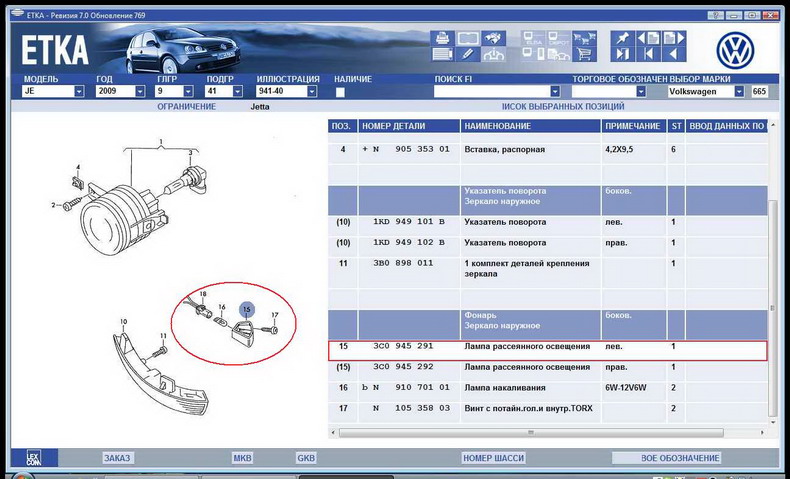The height and width of the screenshot is (479, 790).
Task: Click the ВОЕ ОБОЗНАЧЕНИЕ button
Action: pyautogui.click(x=667, y=458)
